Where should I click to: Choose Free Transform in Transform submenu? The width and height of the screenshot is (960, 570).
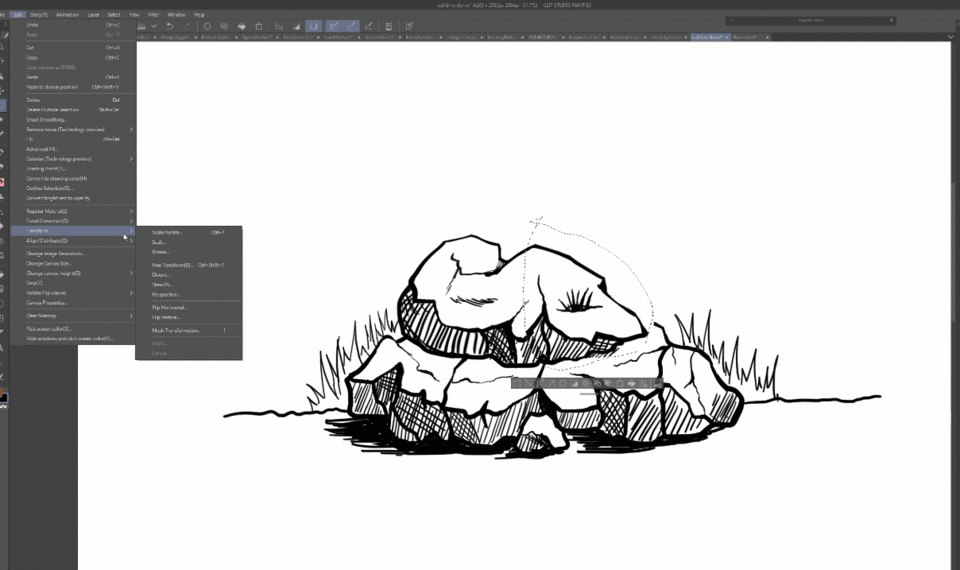pos(189,265)
